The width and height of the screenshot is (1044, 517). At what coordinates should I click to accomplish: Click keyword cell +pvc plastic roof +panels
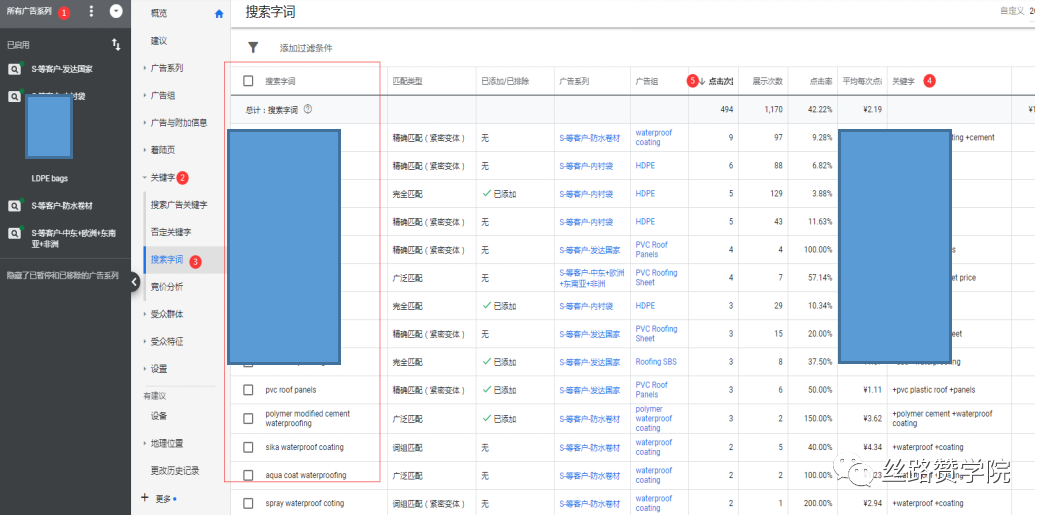click(933, 390)
